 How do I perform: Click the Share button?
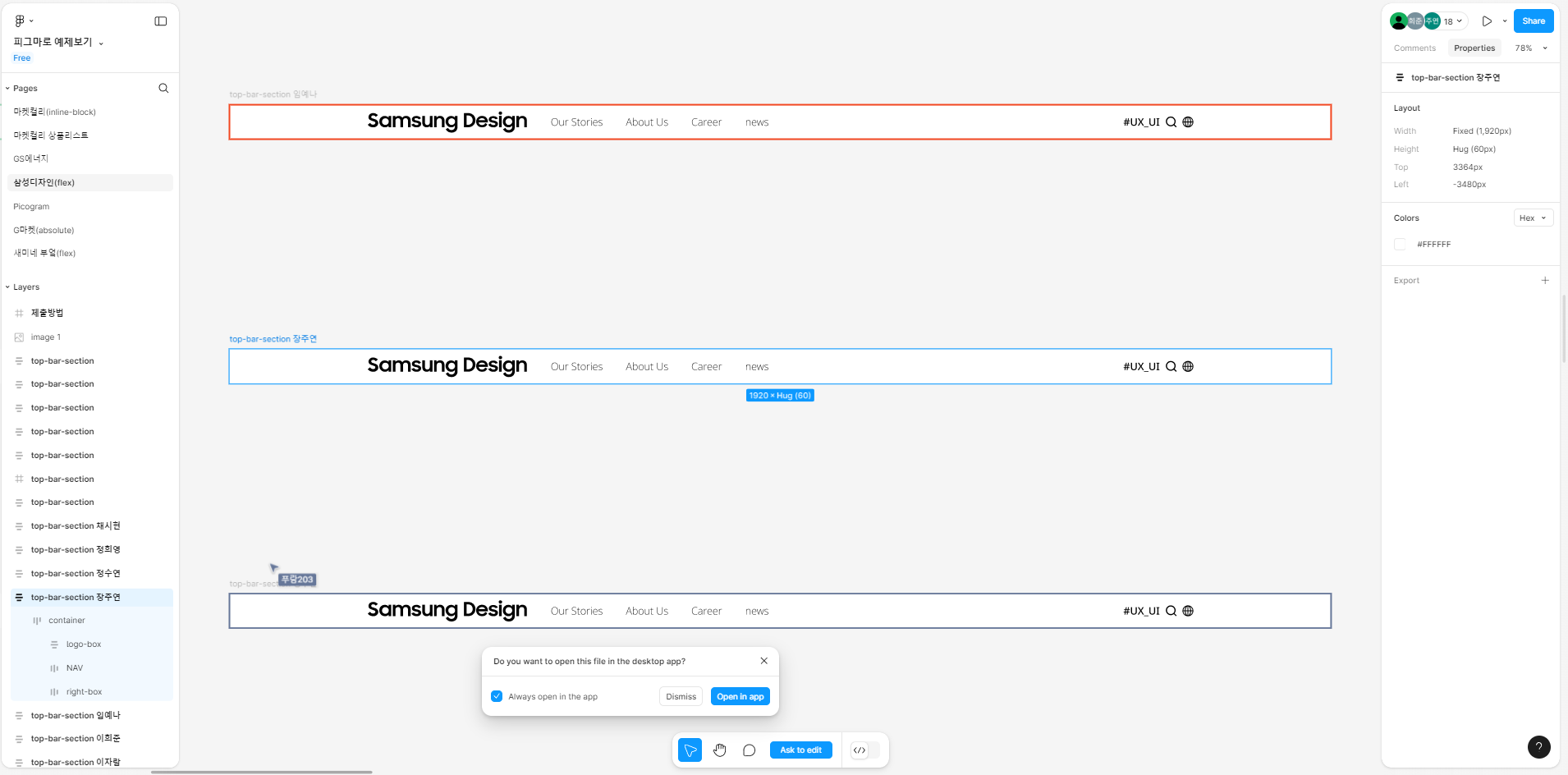[x=1534, y=21]
